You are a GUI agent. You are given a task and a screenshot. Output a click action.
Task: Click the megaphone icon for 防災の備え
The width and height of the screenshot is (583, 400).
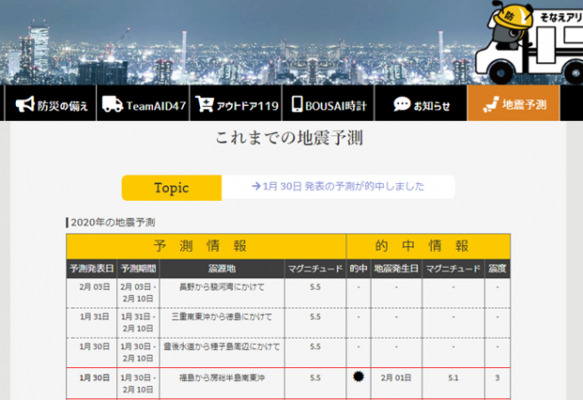(x=25, y=104)
